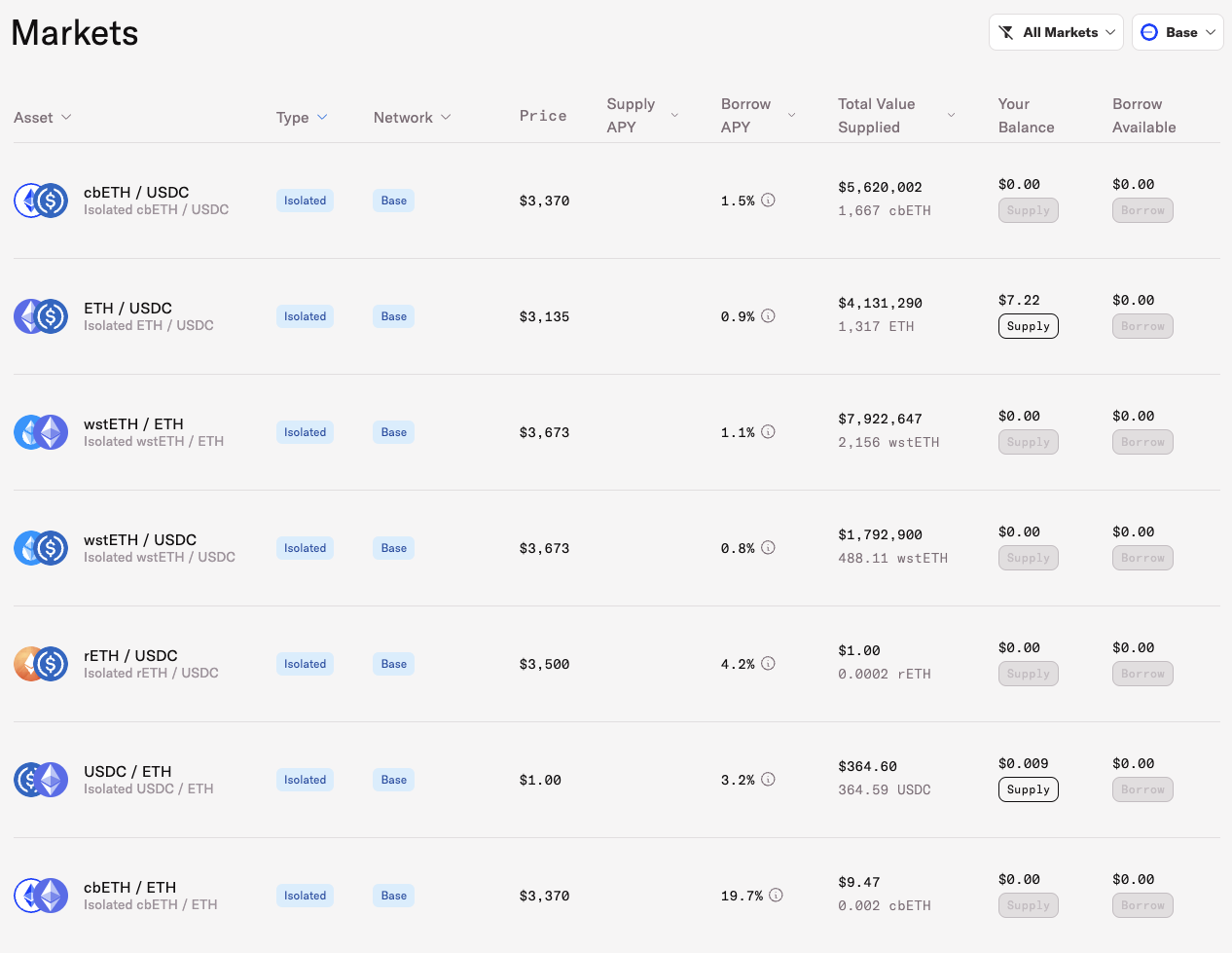Click the USDC / ETH token pair icon
This screenshot has width=1232, height=953.
click(41, 780)
